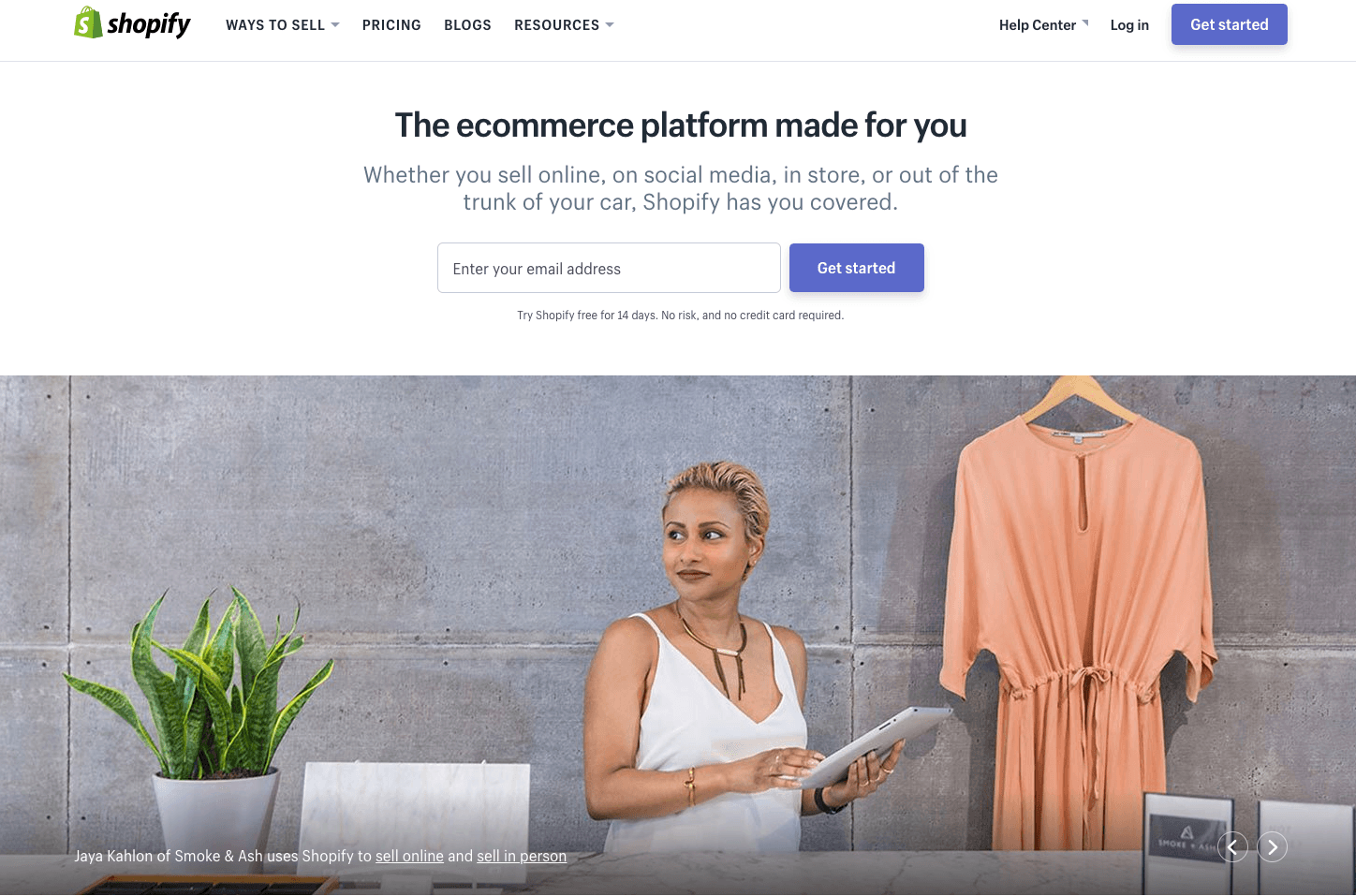Click the main ecommerce platform headline
1356x896 pixels.
(681, 125)
